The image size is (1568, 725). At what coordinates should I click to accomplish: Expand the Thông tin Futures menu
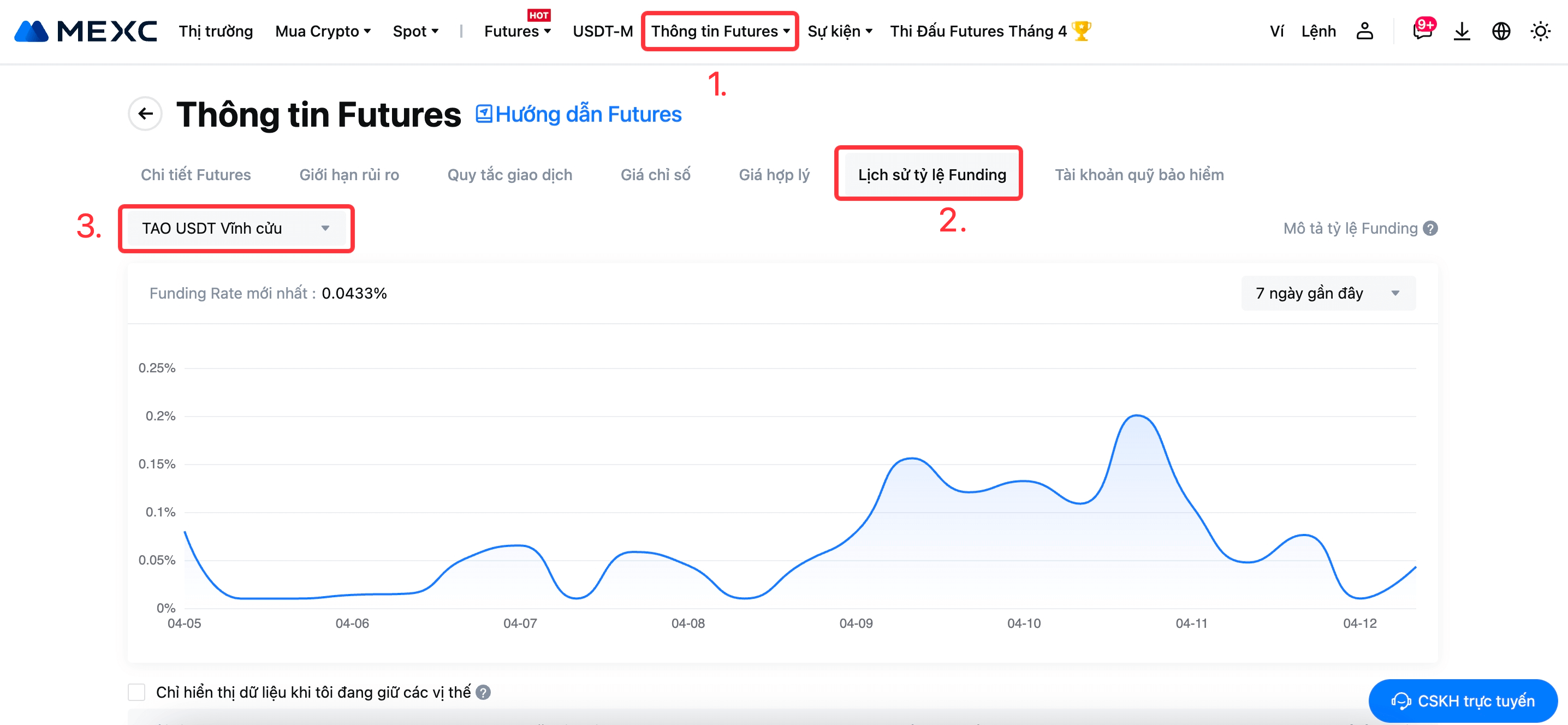point(720,31)
